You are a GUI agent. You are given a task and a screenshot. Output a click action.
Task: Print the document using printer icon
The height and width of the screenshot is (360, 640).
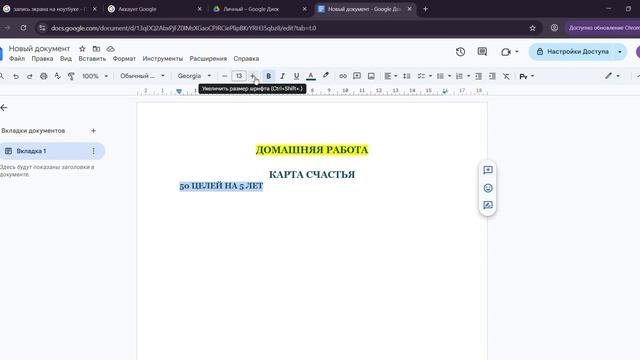(43, 76)
